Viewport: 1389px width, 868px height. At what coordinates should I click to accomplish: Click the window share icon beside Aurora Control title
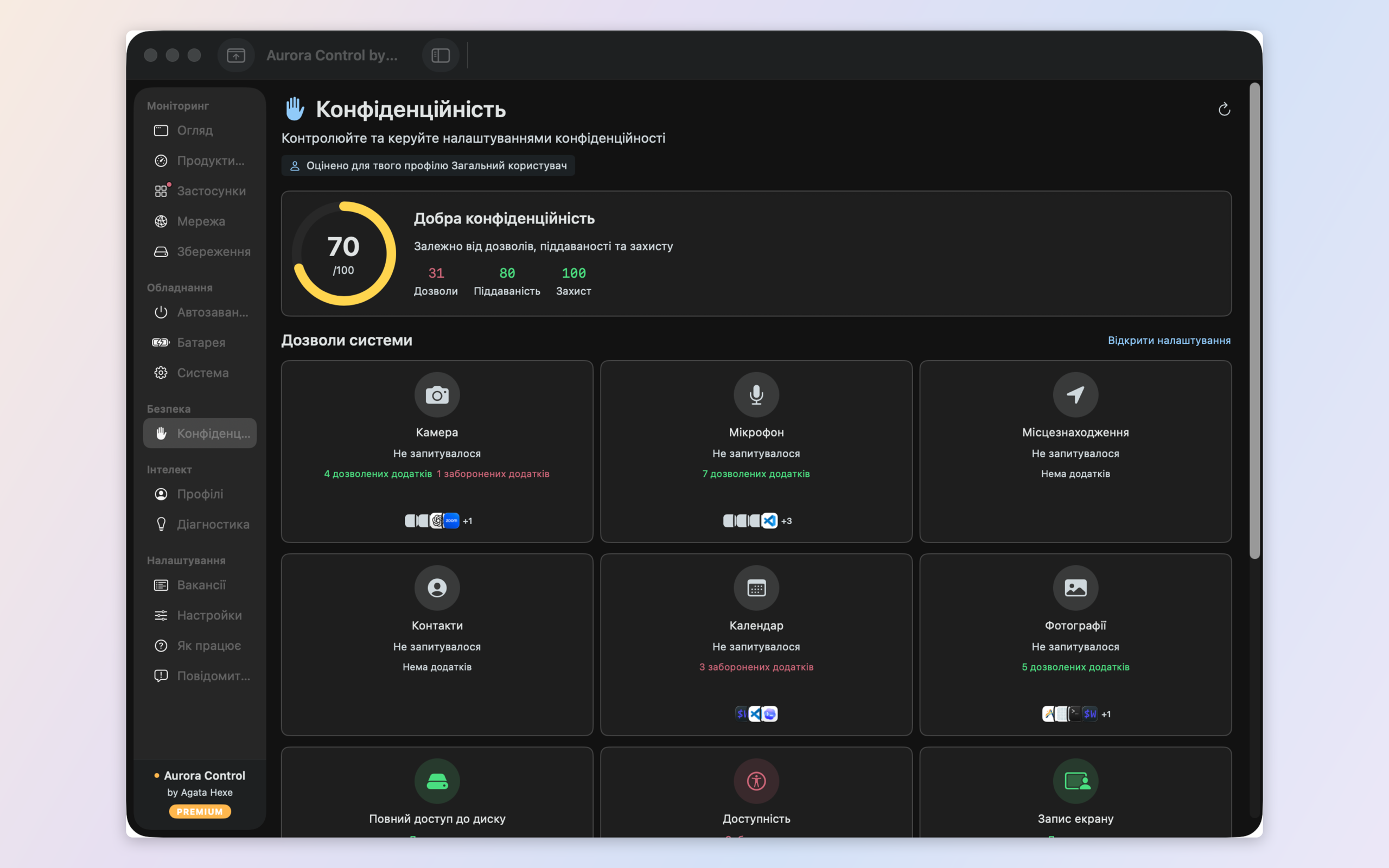click(236, 55)
